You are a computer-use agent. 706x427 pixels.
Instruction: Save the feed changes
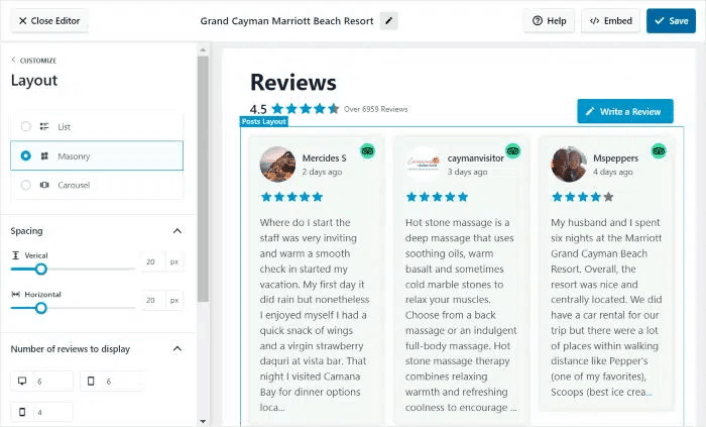pyautogui.click(x=671, y=21)
